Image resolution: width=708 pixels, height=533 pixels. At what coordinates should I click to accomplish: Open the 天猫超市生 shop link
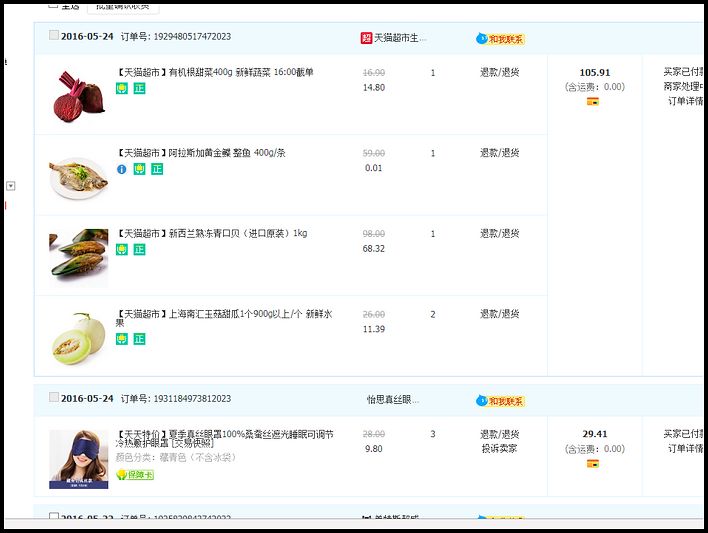coord(400,38)
